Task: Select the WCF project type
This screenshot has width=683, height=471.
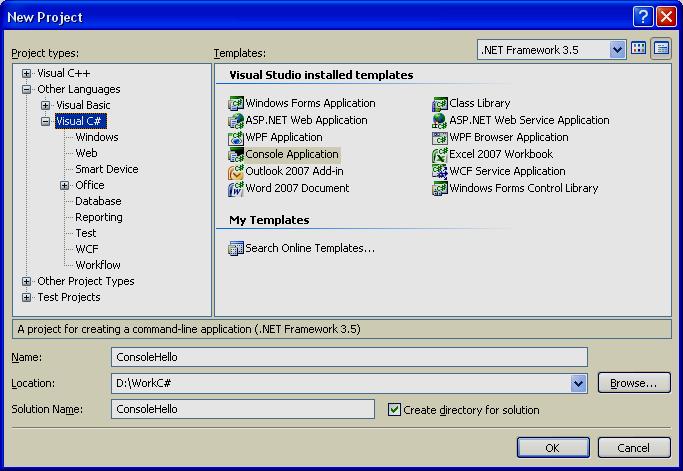Action: click(87, 249)
